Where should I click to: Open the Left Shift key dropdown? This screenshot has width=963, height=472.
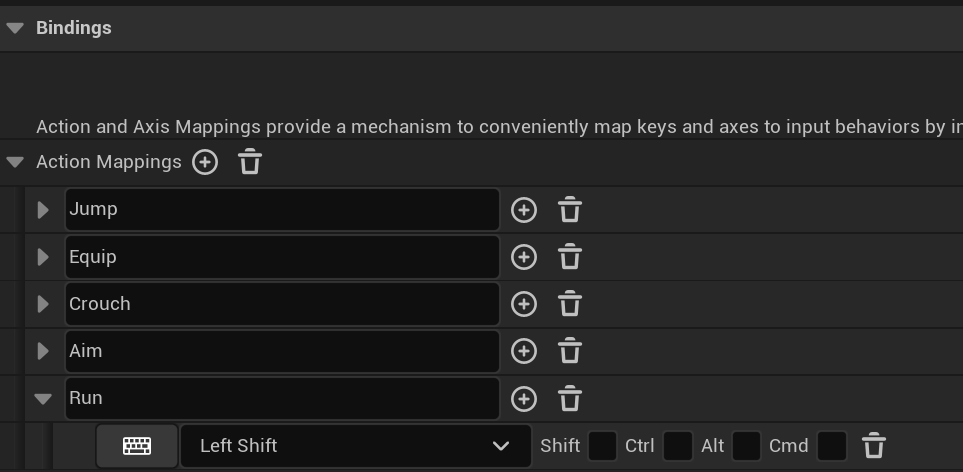(x=355, y=446)
